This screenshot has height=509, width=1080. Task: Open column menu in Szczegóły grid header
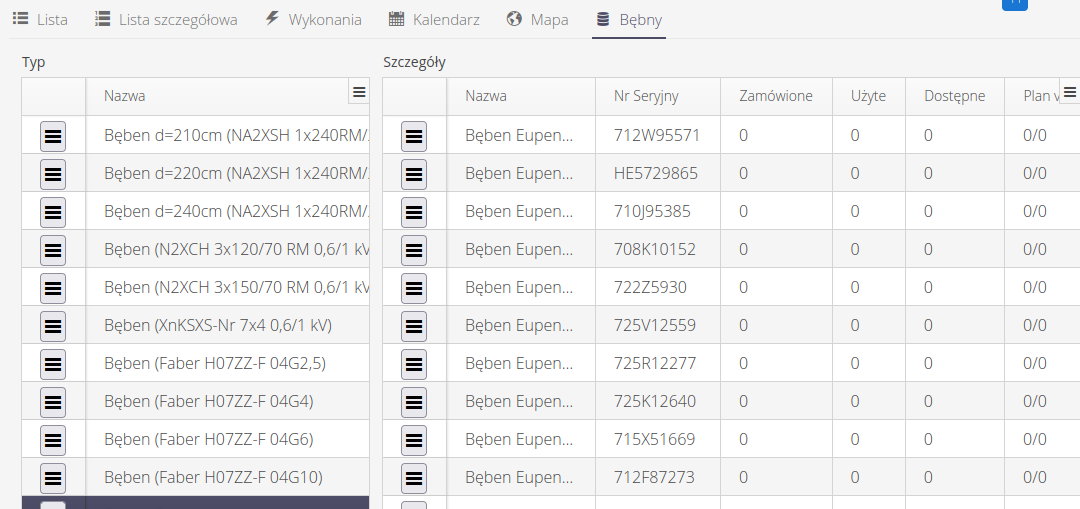pyautogui.click(x=1069, y=92)
